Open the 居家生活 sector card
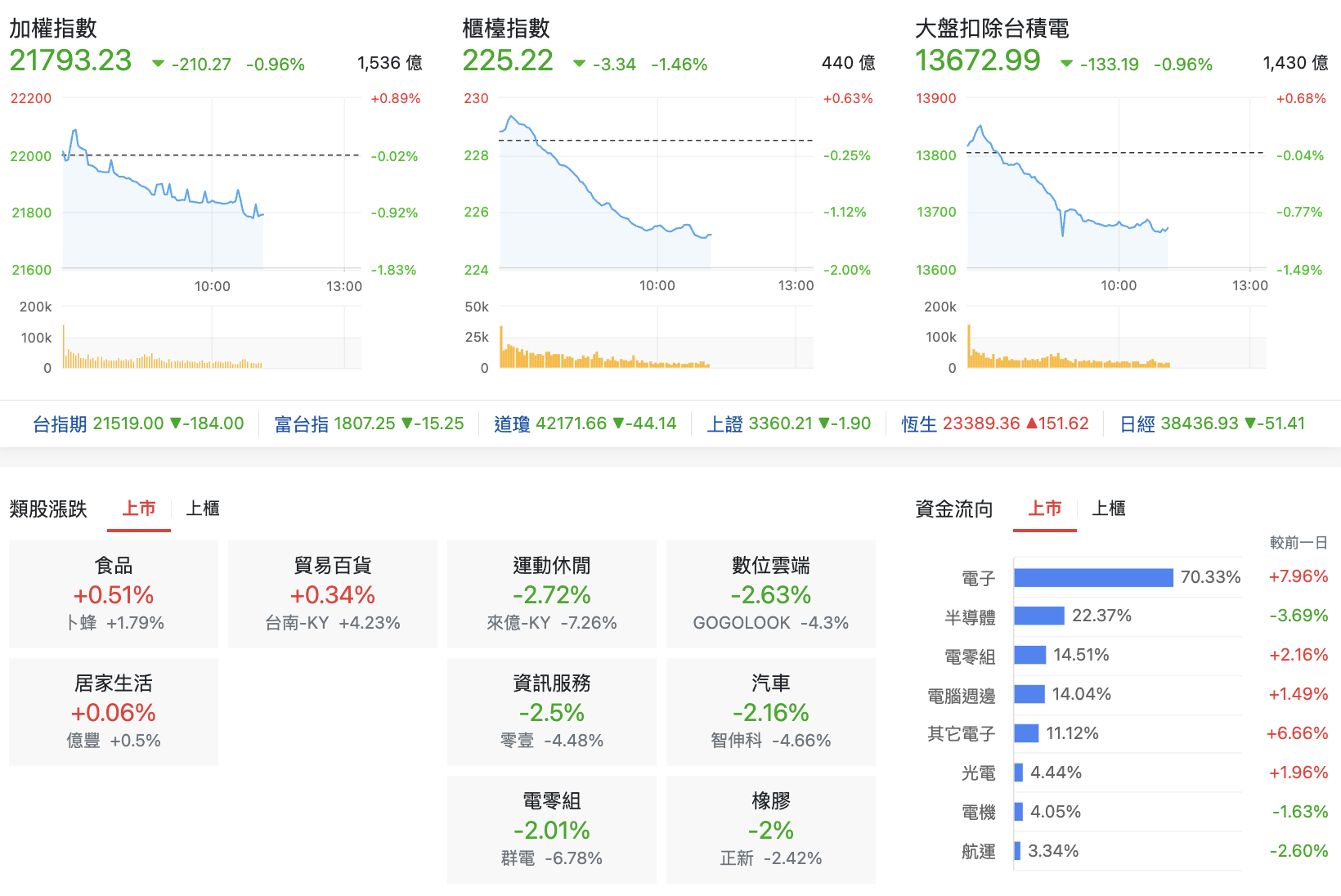This screenshot has width=1341, height=896. coord(114,712)
